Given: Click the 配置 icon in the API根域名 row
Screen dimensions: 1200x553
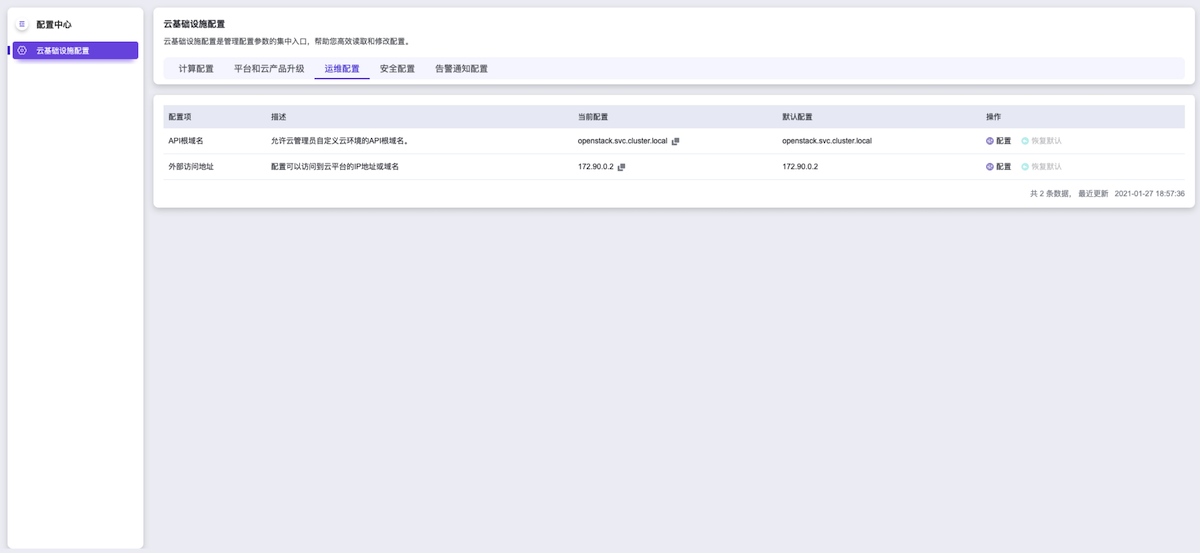Looking at the screenshot, I should [x=991, y=141].
